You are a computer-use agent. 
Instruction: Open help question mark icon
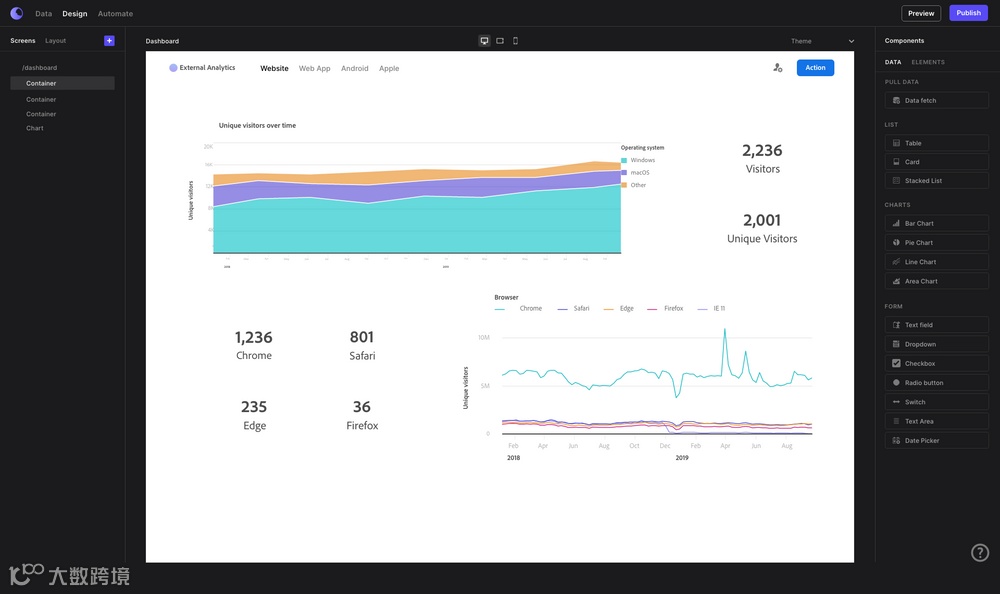click(x=980, y=553)
